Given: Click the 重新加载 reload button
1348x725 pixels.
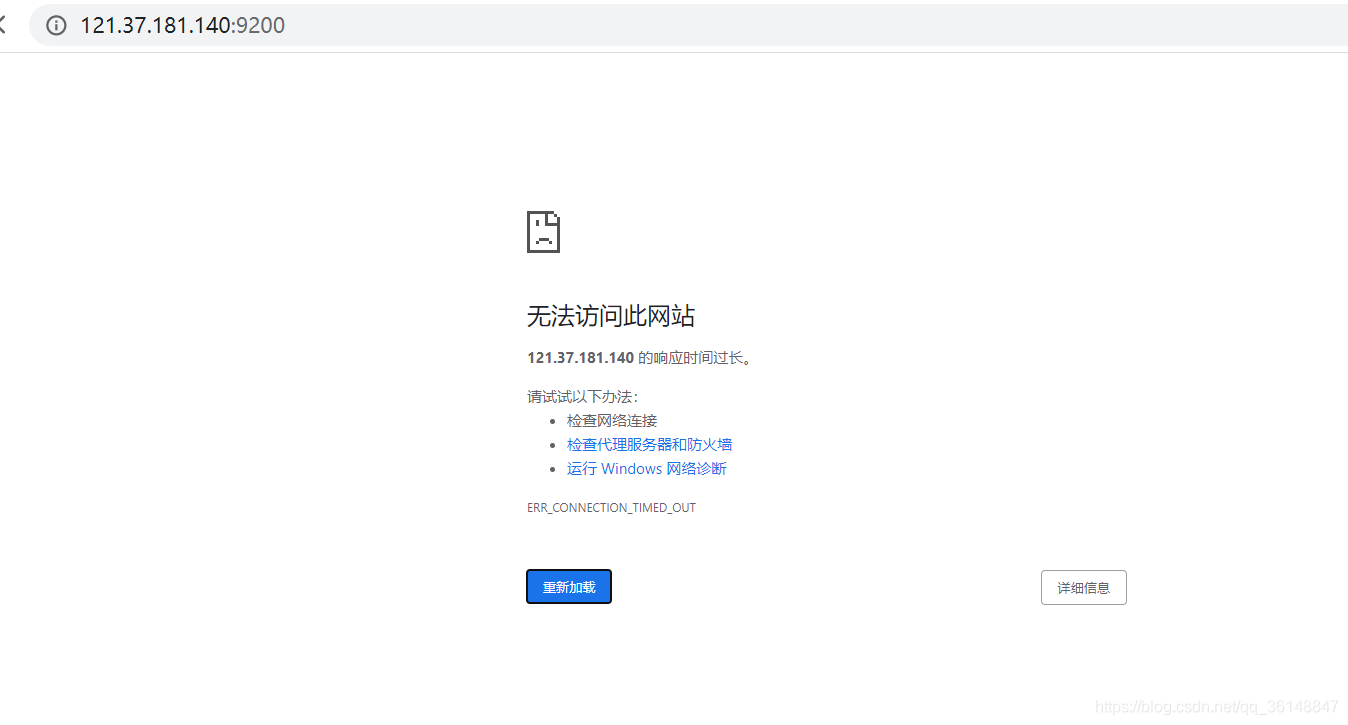Looking at the screenshot, I should tap(569, 587).
